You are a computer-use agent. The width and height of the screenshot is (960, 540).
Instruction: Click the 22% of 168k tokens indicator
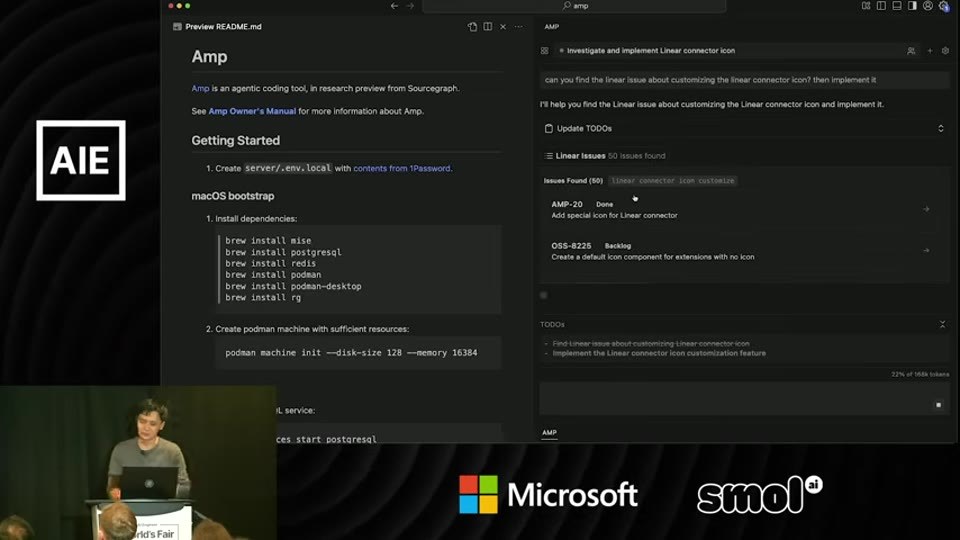(920, 374)
